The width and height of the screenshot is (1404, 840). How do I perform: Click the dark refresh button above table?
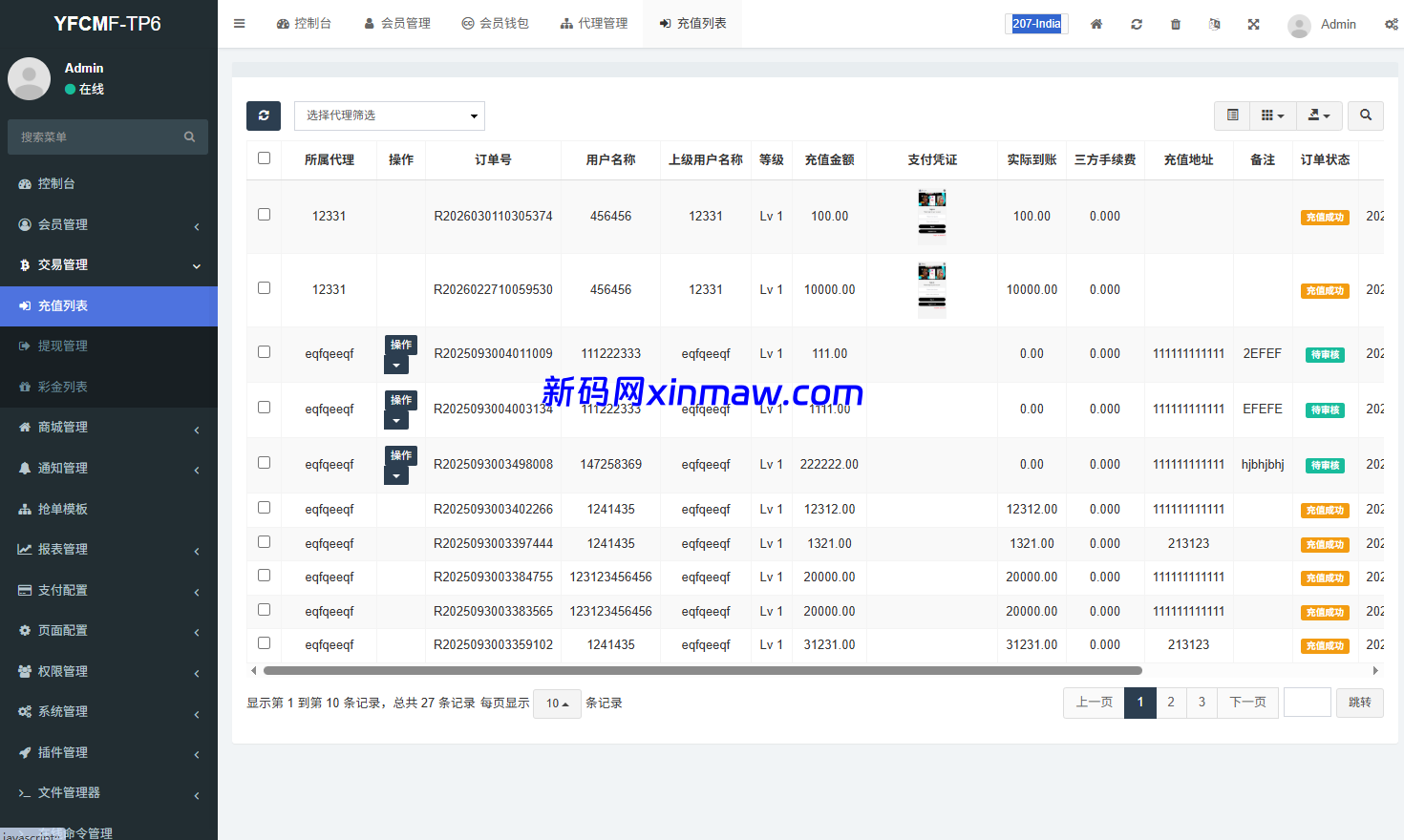click(x=264, y=115)
